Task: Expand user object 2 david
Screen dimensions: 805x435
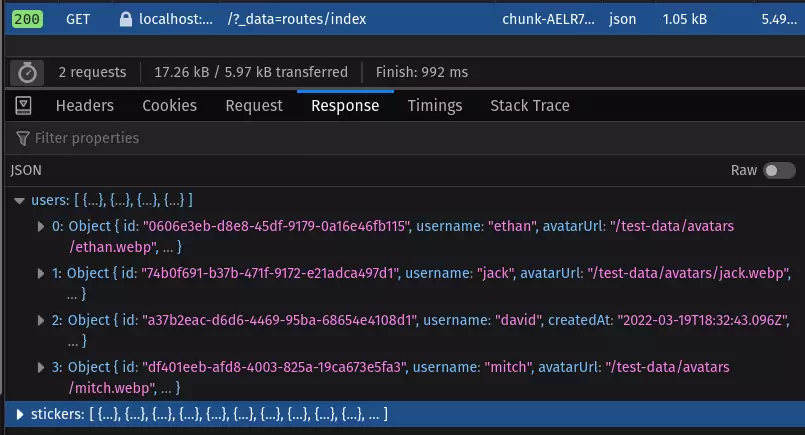Action: point(41,320)
